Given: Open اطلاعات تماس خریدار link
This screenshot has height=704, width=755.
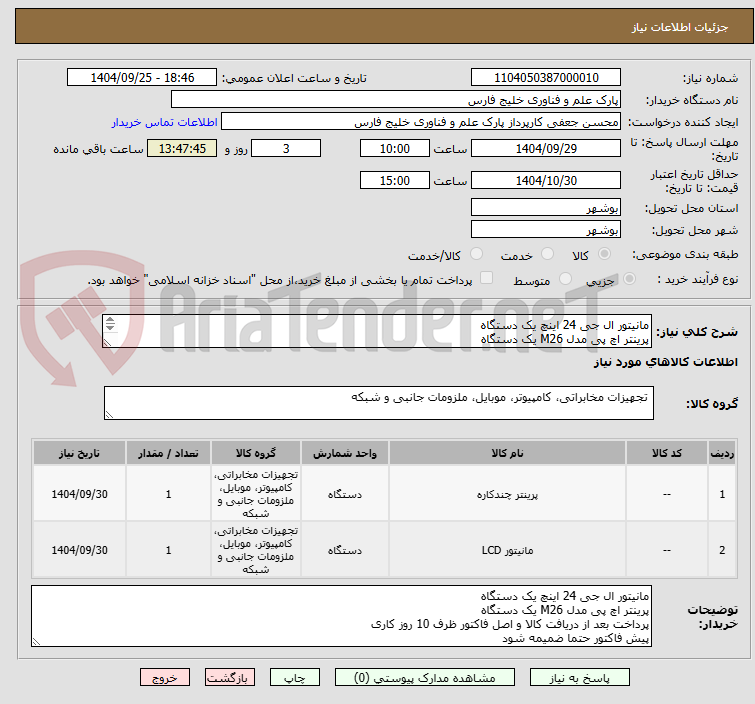Looking at the screenshot, I should point(165,122).
